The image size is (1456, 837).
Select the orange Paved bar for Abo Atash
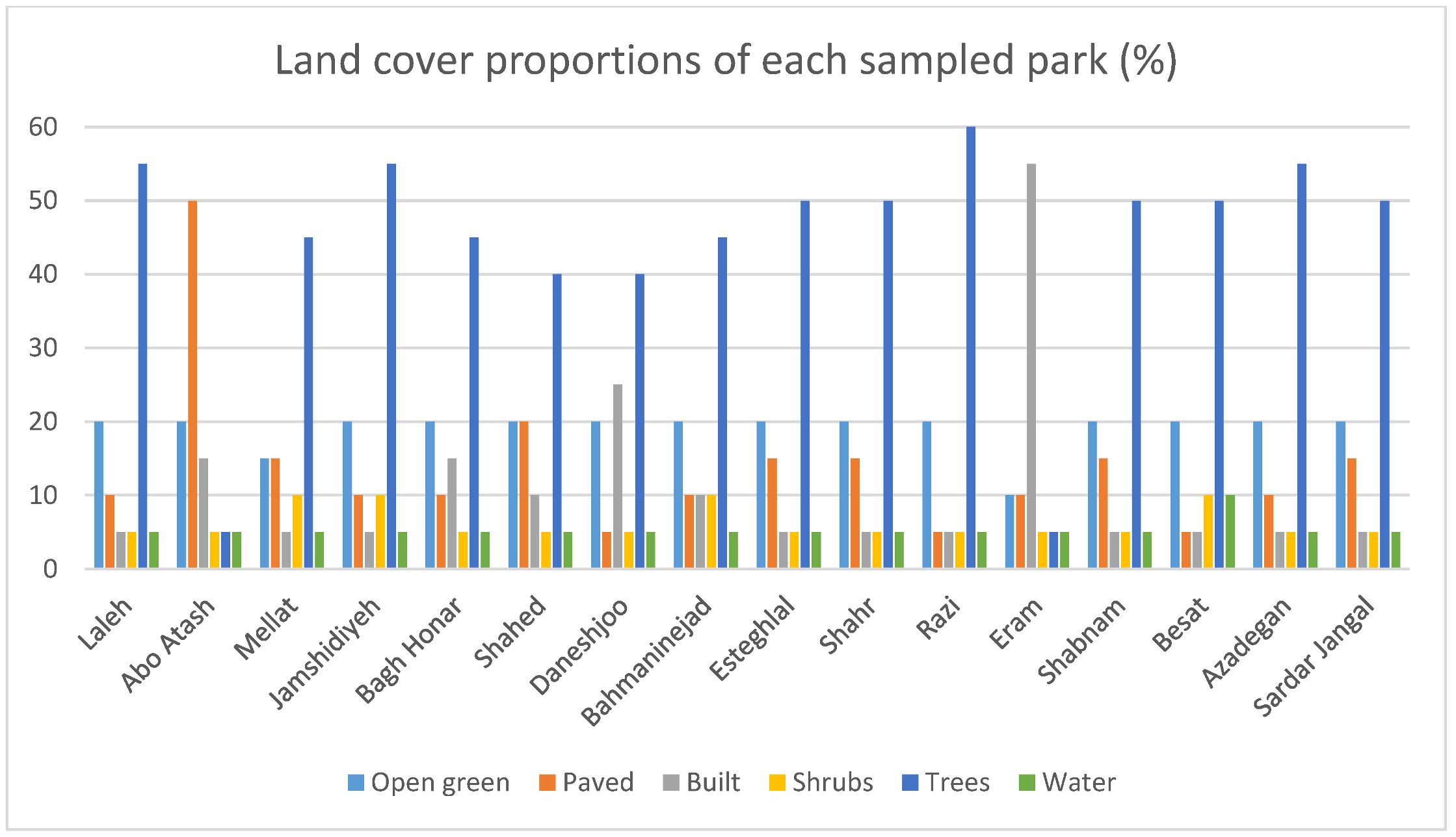coord(192,384)
